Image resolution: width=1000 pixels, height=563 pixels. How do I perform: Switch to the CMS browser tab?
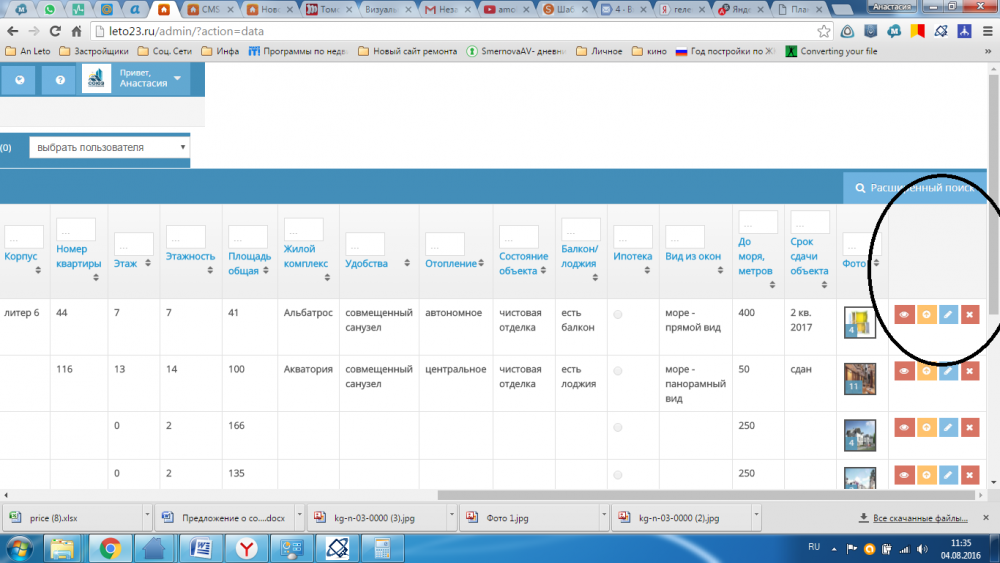(x=210, y=10)
